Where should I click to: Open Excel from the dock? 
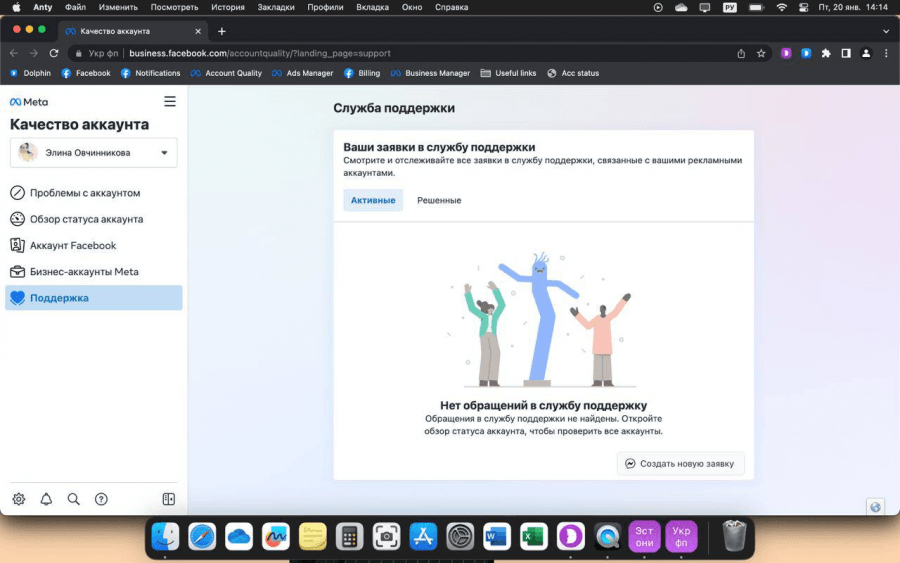(533, 537)
